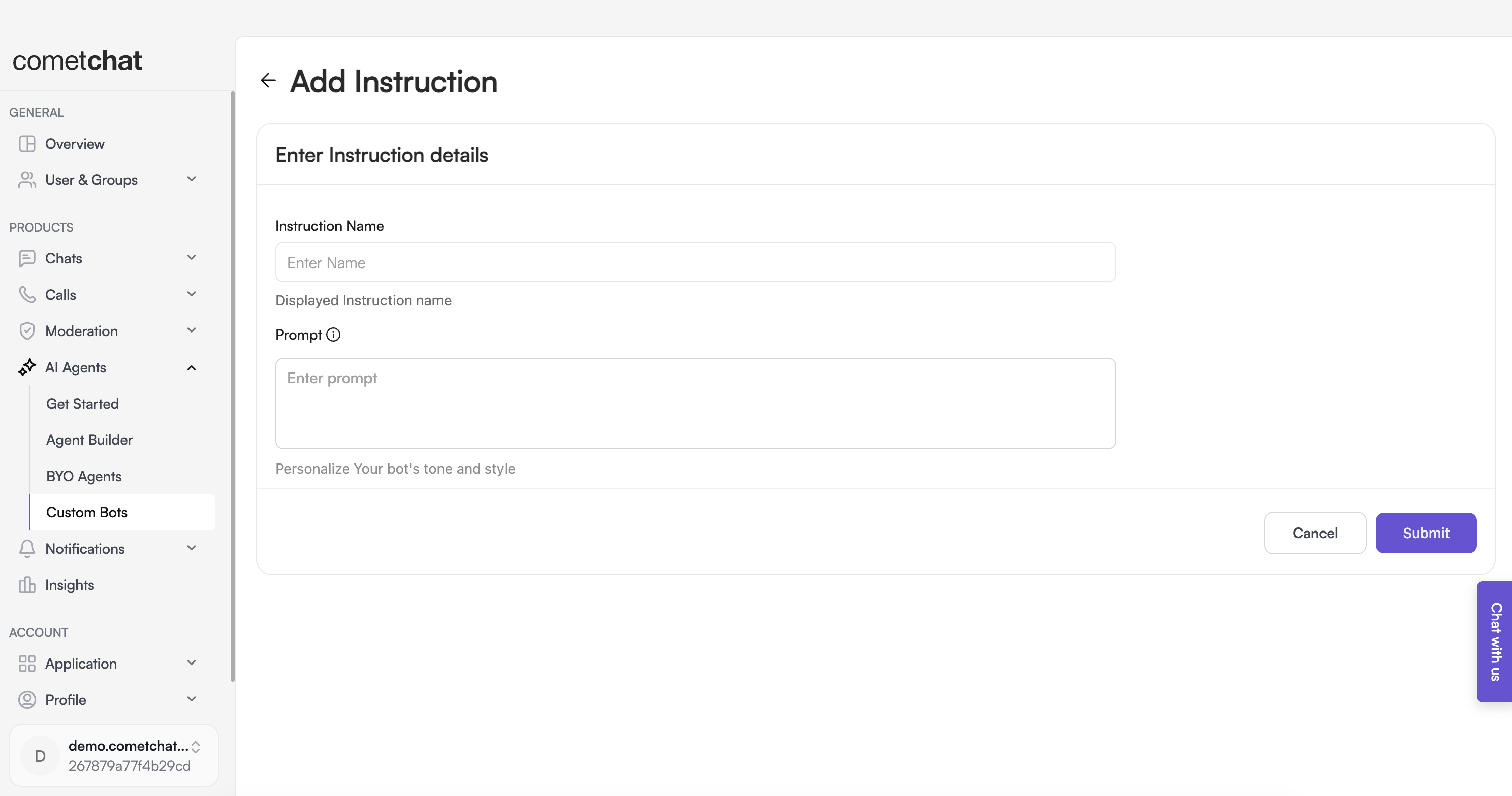1512x796 pixels.
Task: Click the Calls phone icon
Action: [x=27, y=294]
